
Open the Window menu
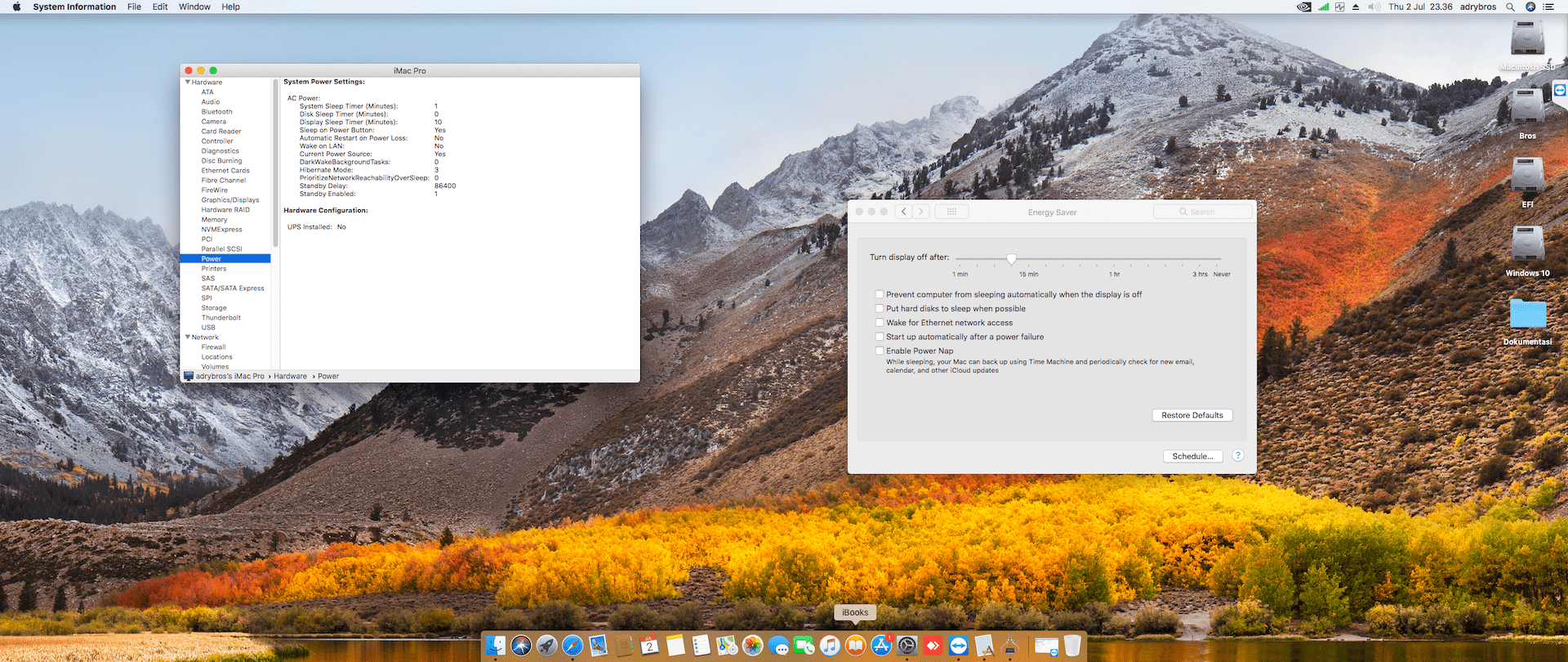(194, 7)
